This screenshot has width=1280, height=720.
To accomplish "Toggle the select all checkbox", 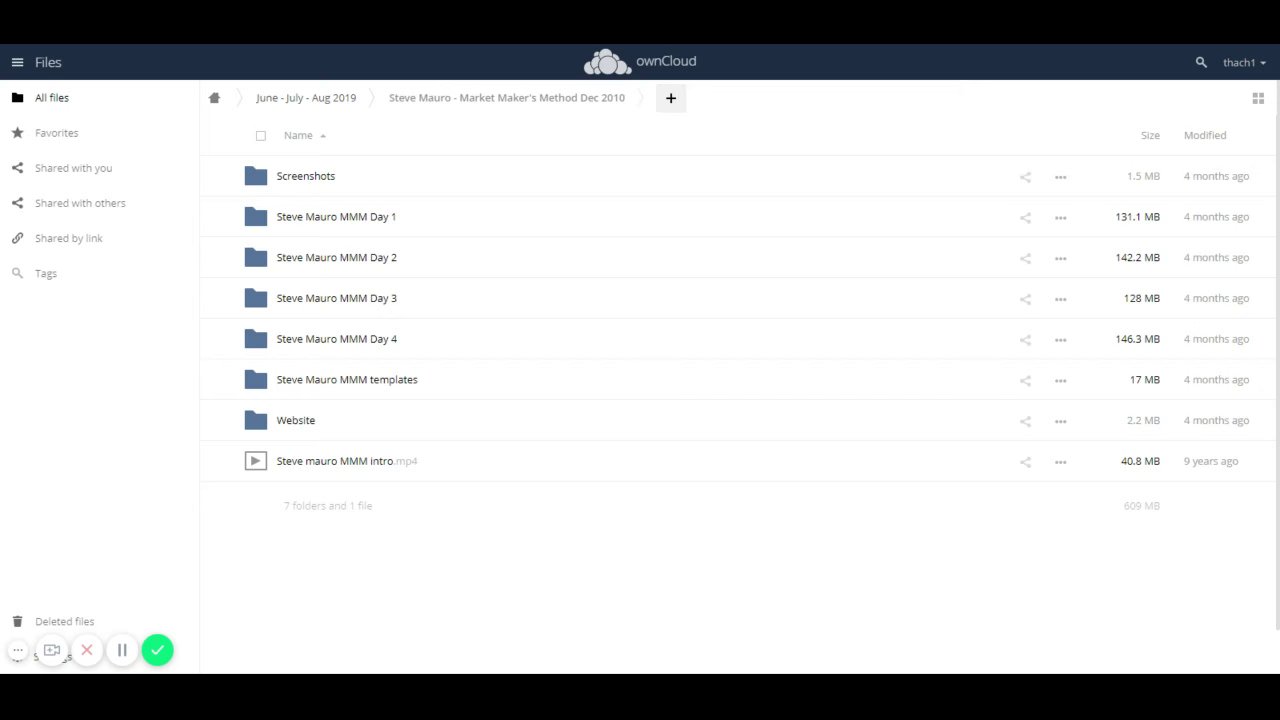I will [x=261, y=136].
